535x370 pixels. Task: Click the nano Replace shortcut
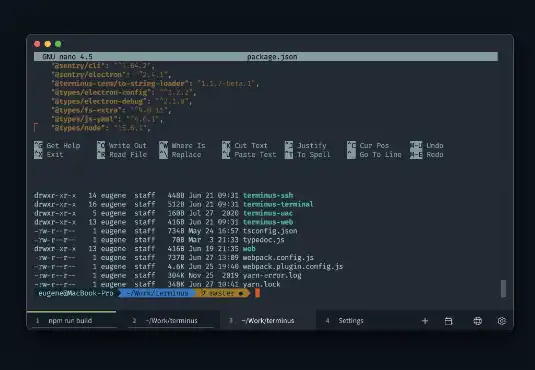[x=180, y=155]
